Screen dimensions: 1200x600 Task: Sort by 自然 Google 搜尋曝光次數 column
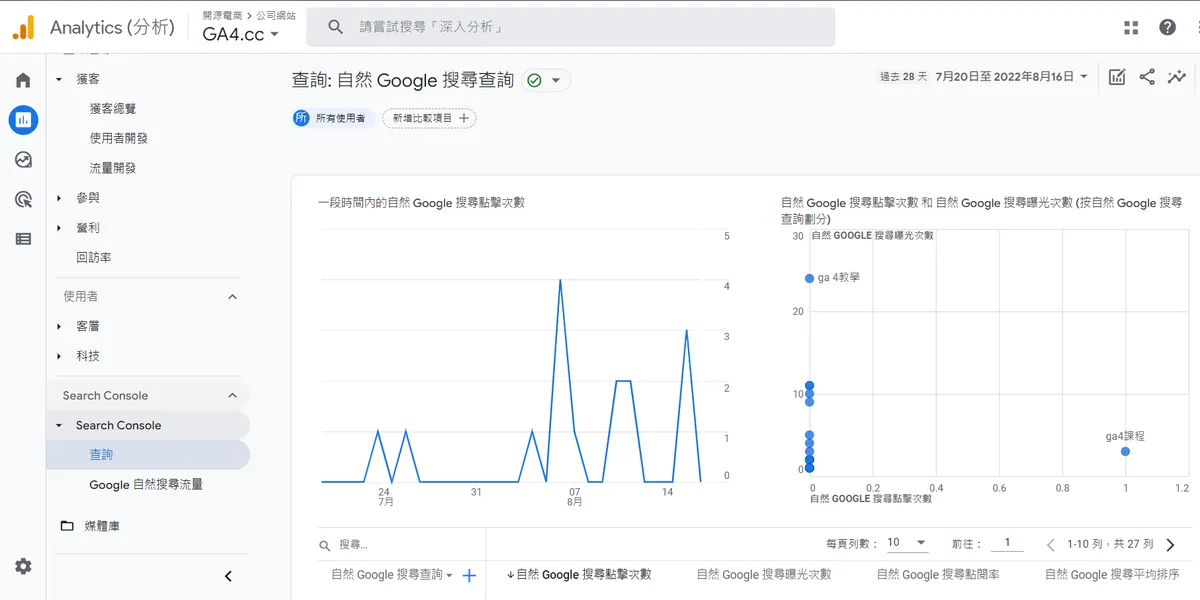click(764, 575)
